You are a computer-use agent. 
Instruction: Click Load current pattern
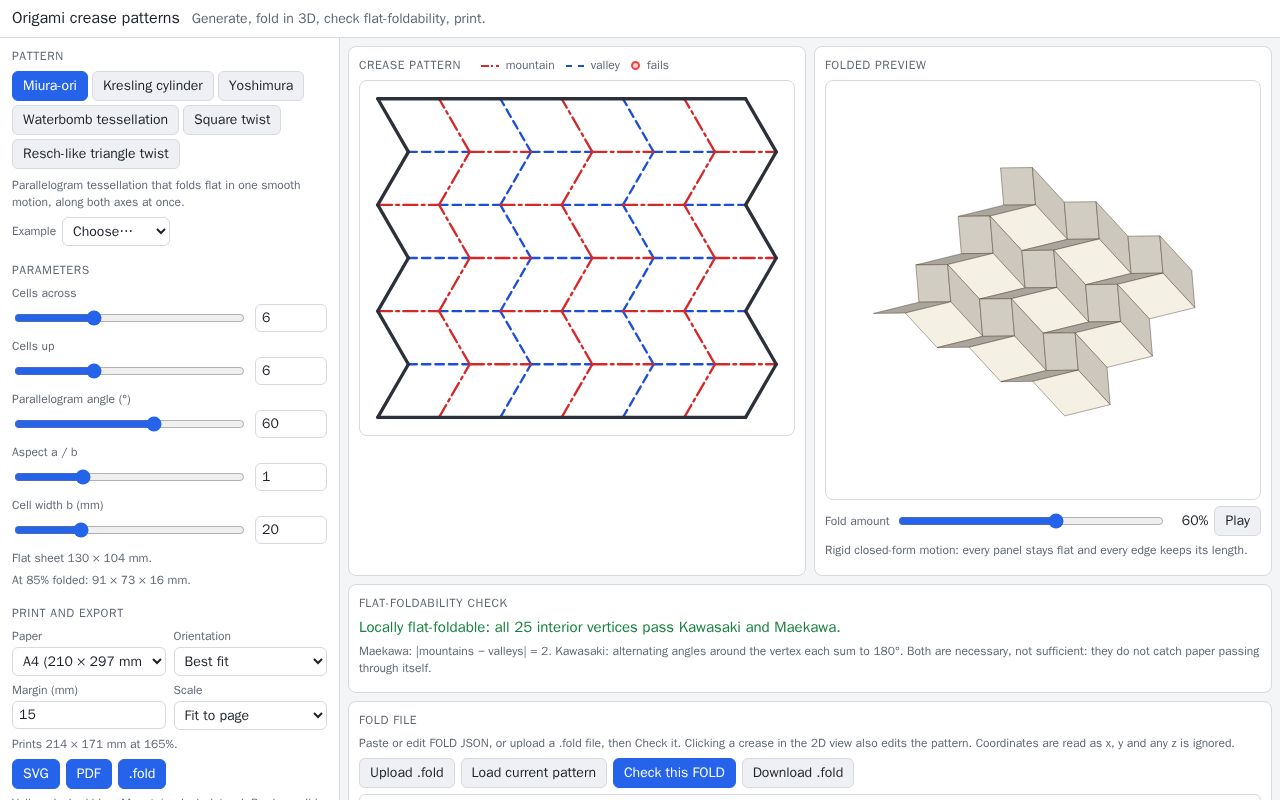tap(534, 773)
